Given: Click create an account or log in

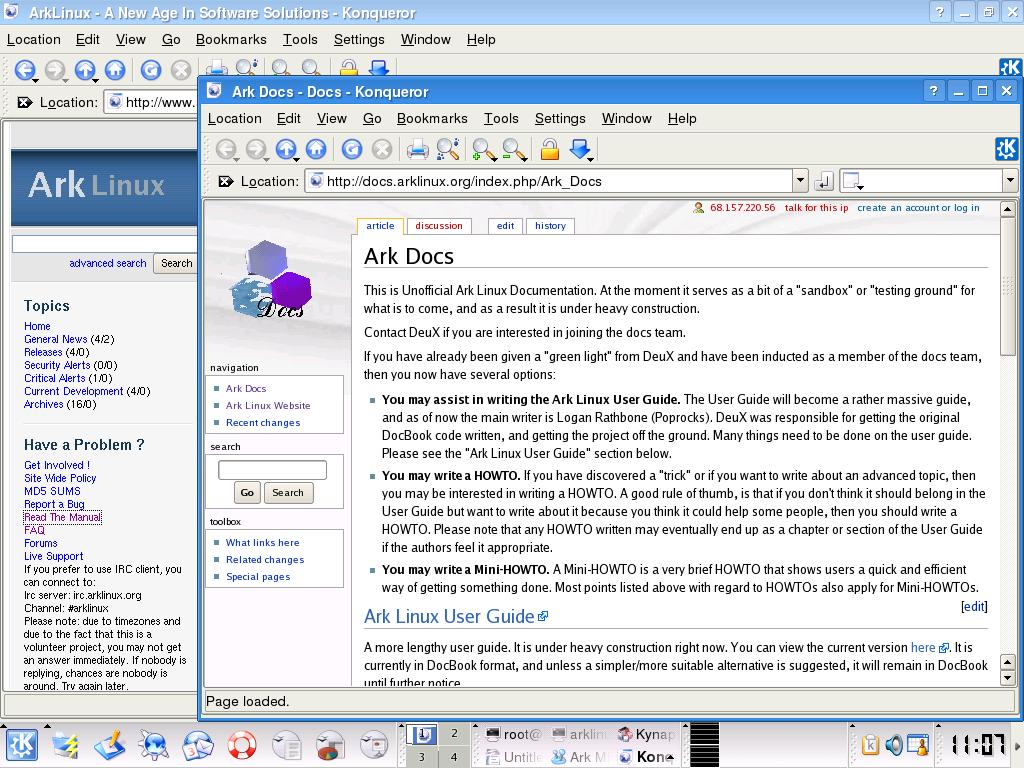Looking at the screenshot, I should click(918, 208).
